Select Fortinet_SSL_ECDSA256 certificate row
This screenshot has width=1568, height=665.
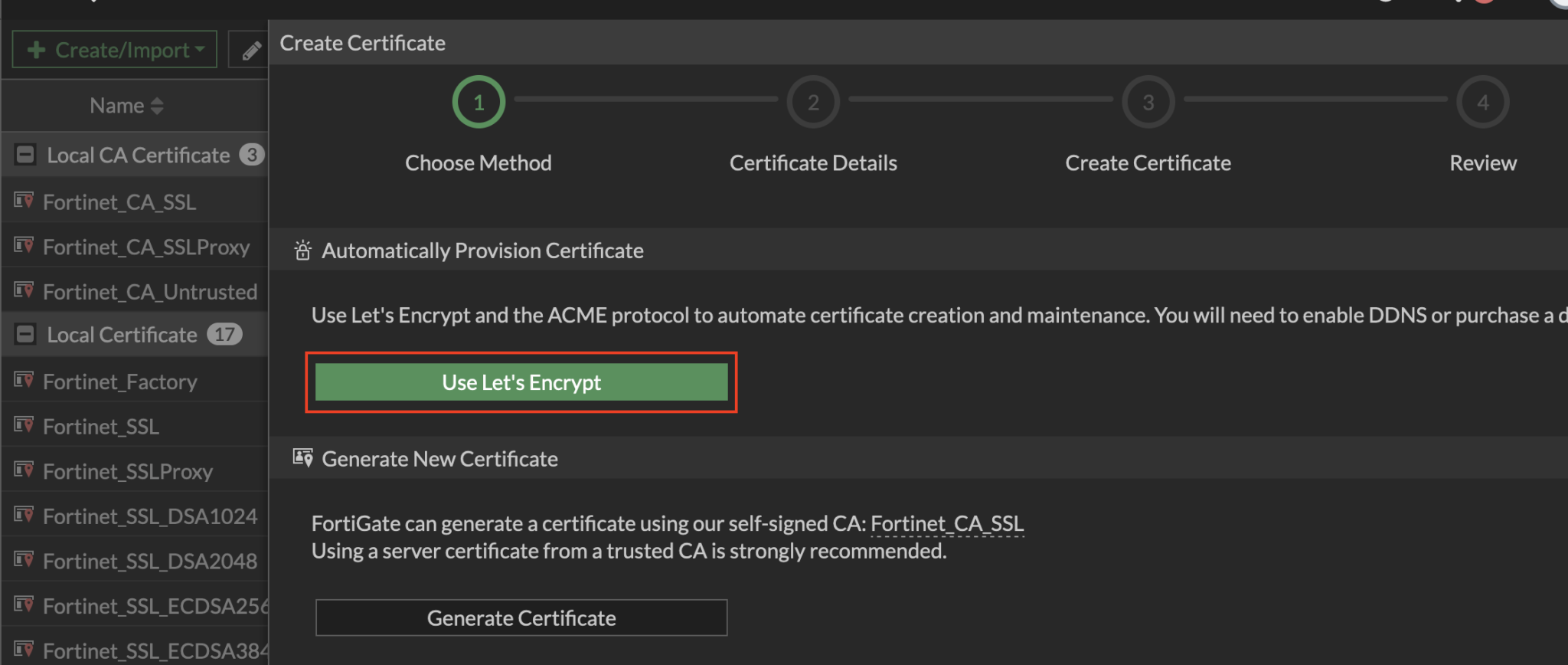click(x=135, y=605)
